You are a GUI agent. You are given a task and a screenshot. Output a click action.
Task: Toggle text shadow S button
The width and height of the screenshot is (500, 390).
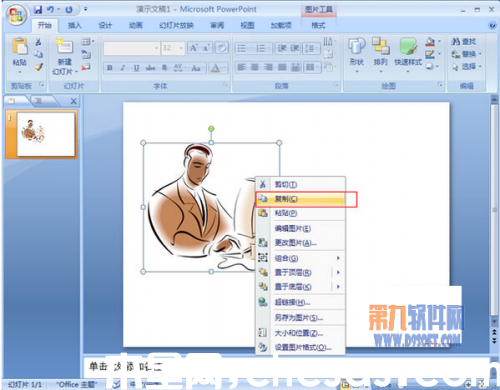tap(164, 68)
